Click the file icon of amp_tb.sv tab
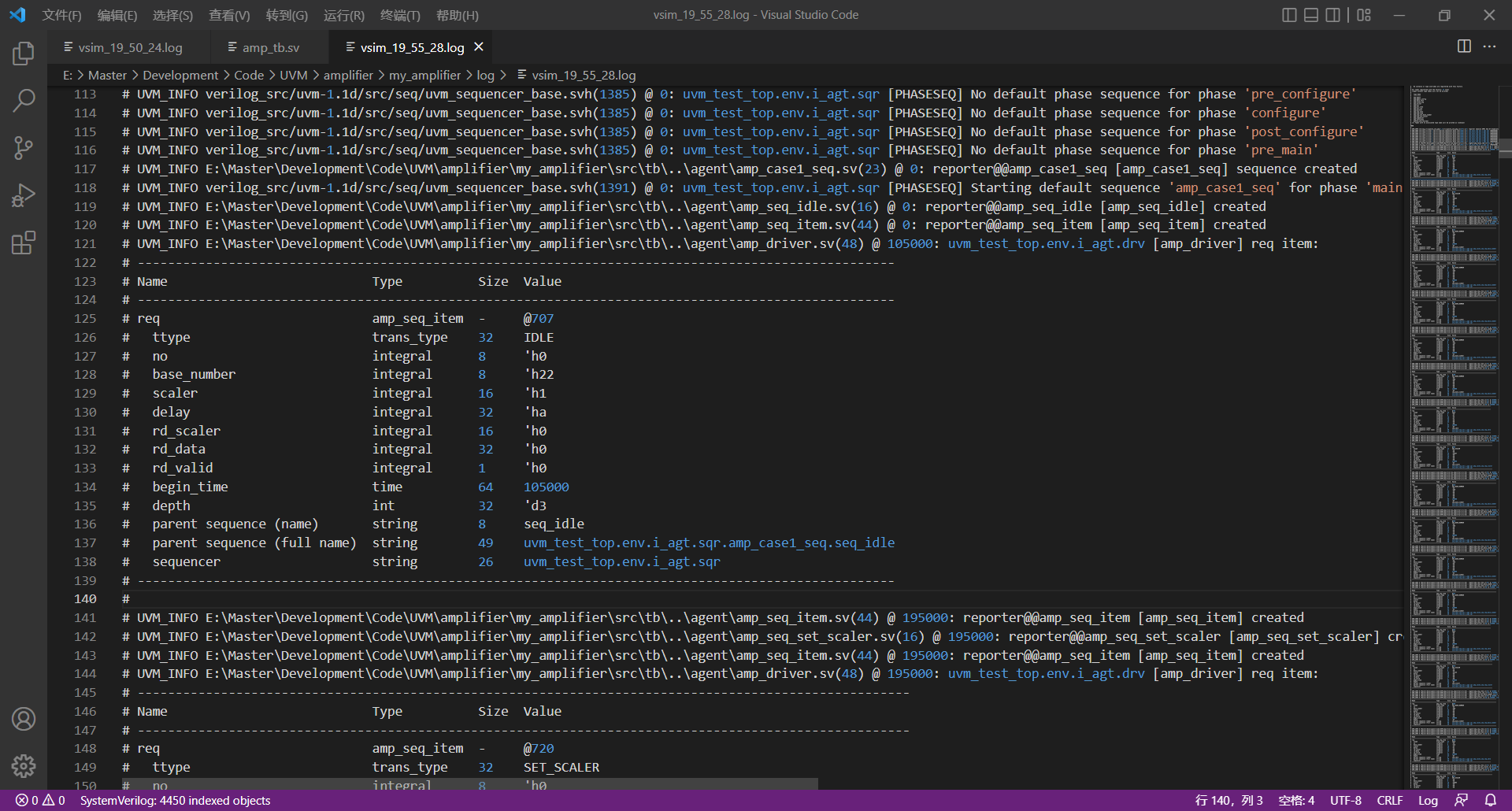The width and height of the screenshot is (1512, 811). click(232, 47)
